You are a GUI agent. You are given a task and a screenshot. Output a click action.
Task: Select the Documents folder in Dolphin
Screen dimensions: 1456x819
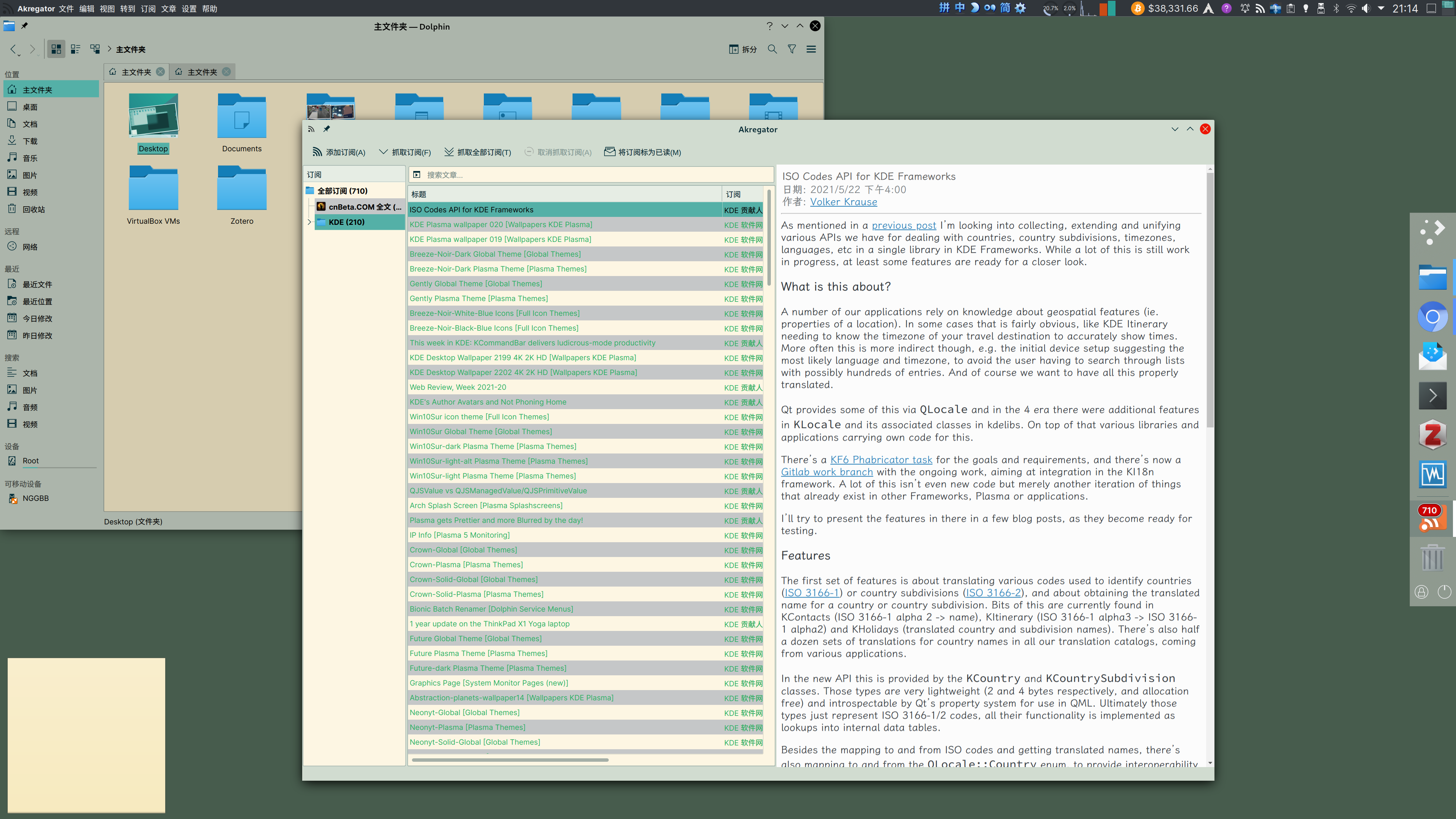pyautogui.click(x=242, y=123)
